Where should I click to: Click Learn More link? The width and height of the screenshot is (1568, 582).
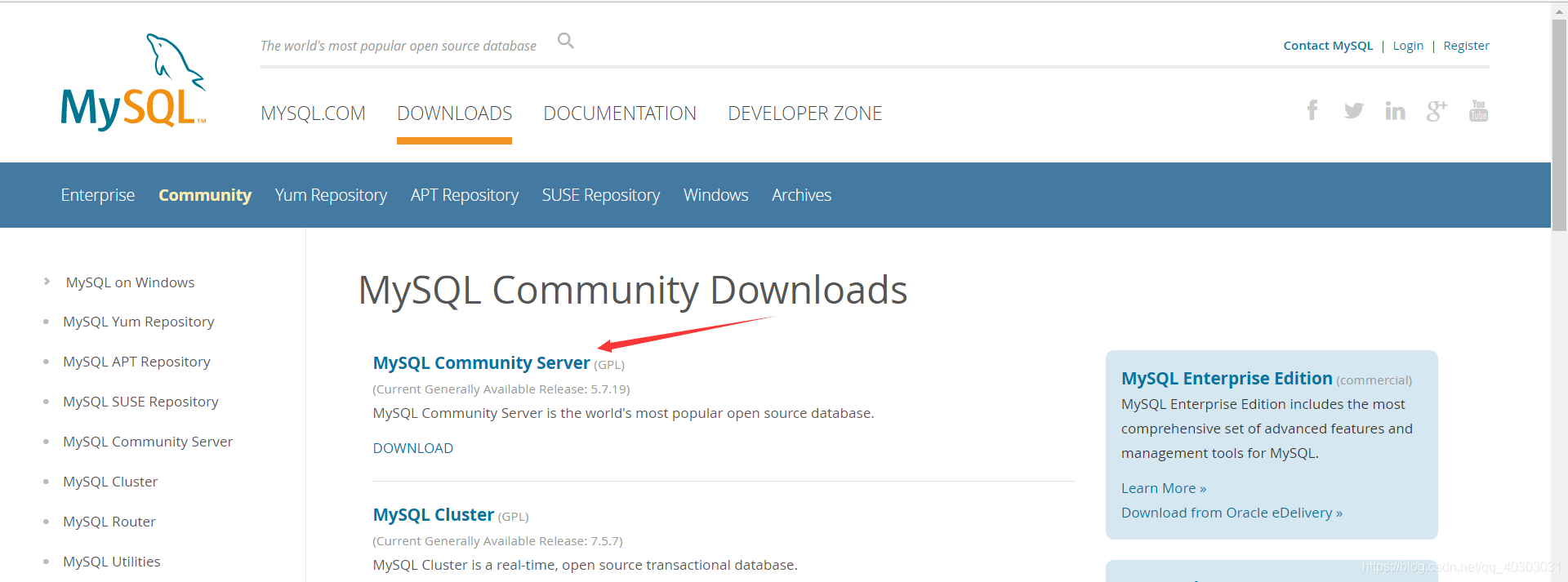1164,488
